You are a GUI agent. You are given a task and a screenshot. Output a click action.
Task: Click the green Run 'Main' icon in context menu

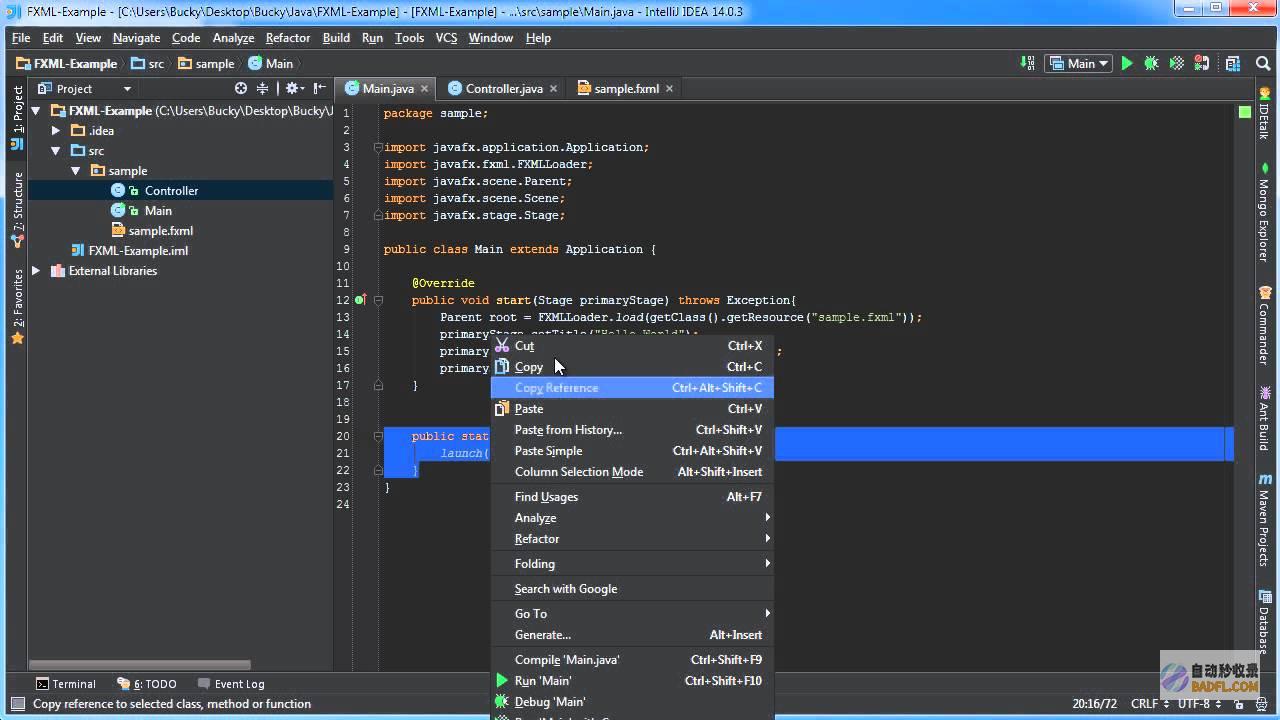(502, 681)
